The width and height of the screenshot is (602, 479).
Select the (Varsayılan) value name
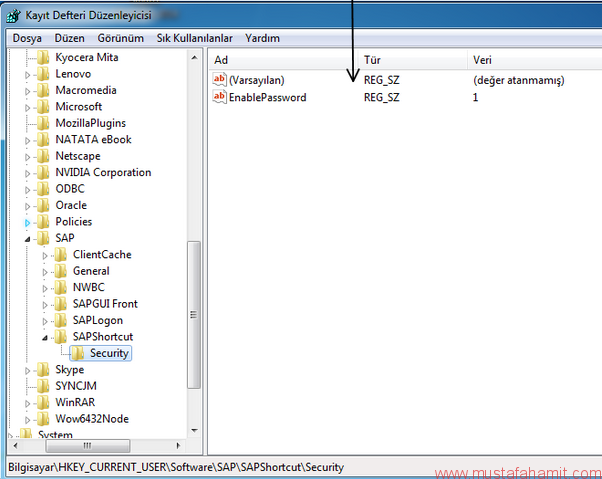[257, 80]
